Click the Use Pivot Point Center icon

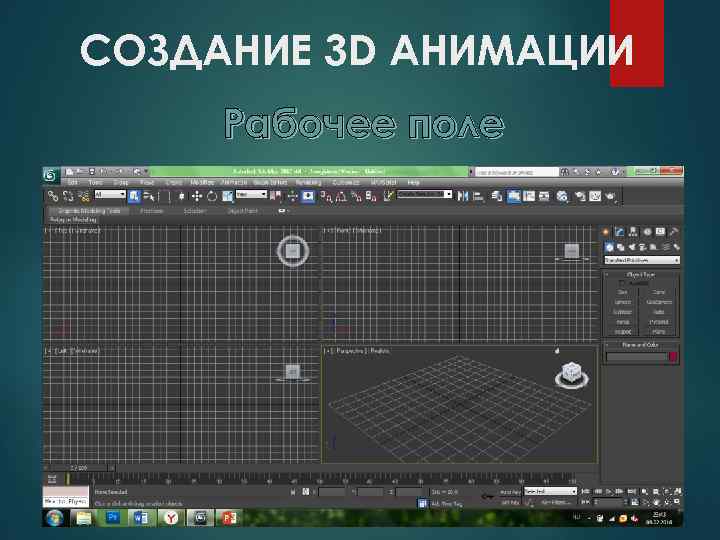coord(276,197)
